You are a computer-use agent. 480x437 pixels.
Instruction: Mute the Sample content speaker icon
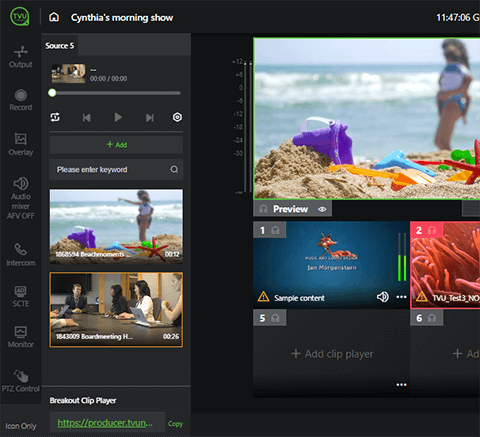click(383, 297)
